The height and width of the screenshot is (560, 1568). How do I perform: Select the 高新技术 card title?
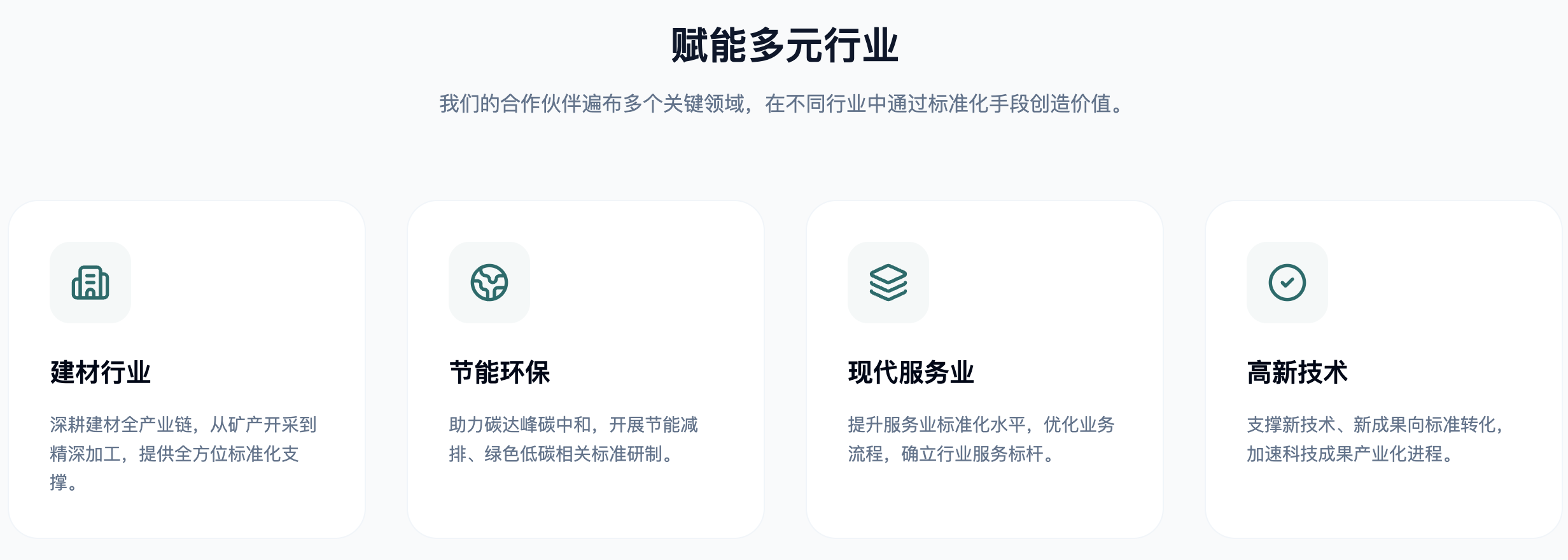point(1298,372)
